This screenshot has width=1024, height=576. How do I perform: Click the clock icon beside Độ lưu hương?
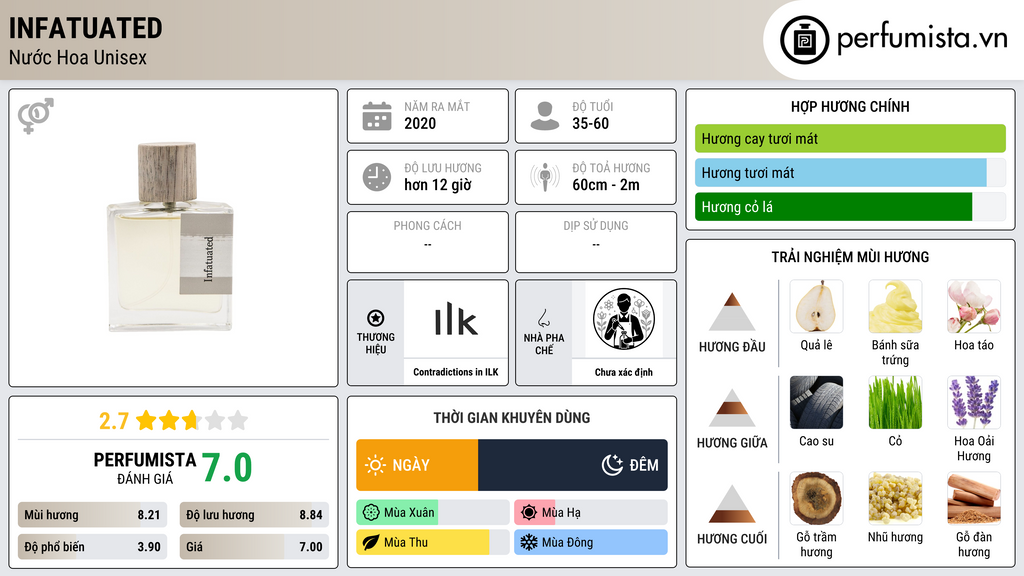point(377,177)
